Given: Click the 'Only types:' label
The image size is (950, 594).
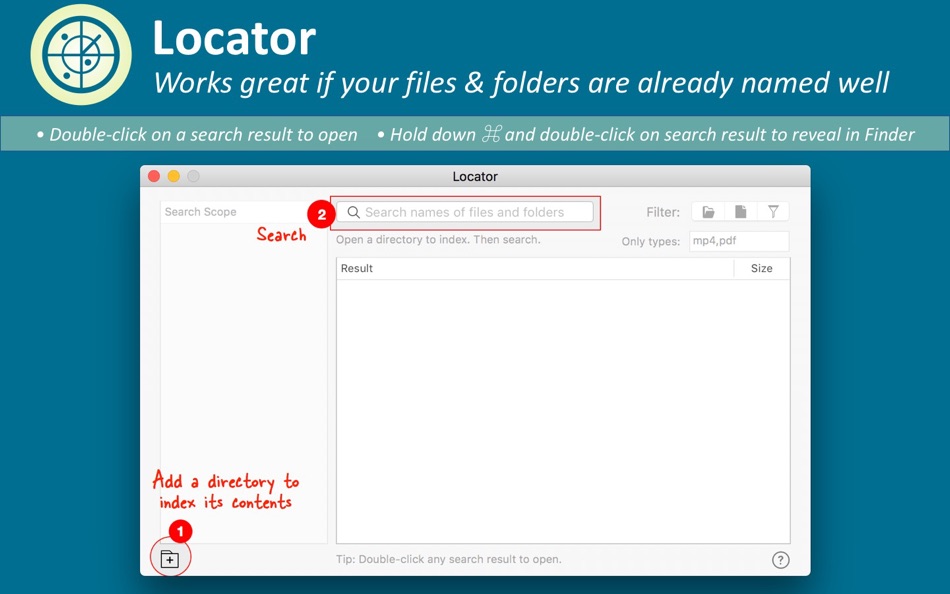Looking at the screenshot, I should (x=651, y=241).
